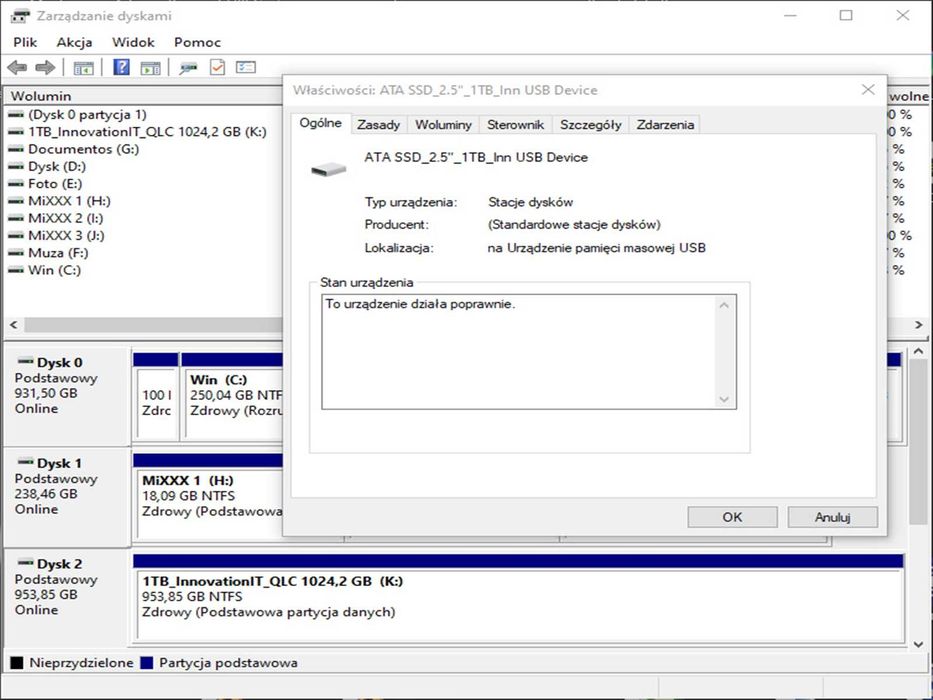Screen dimensions: 933x700
Task: Click the blue Partycja podstawowa legend swatch
Action: click(x=146, y=662)
